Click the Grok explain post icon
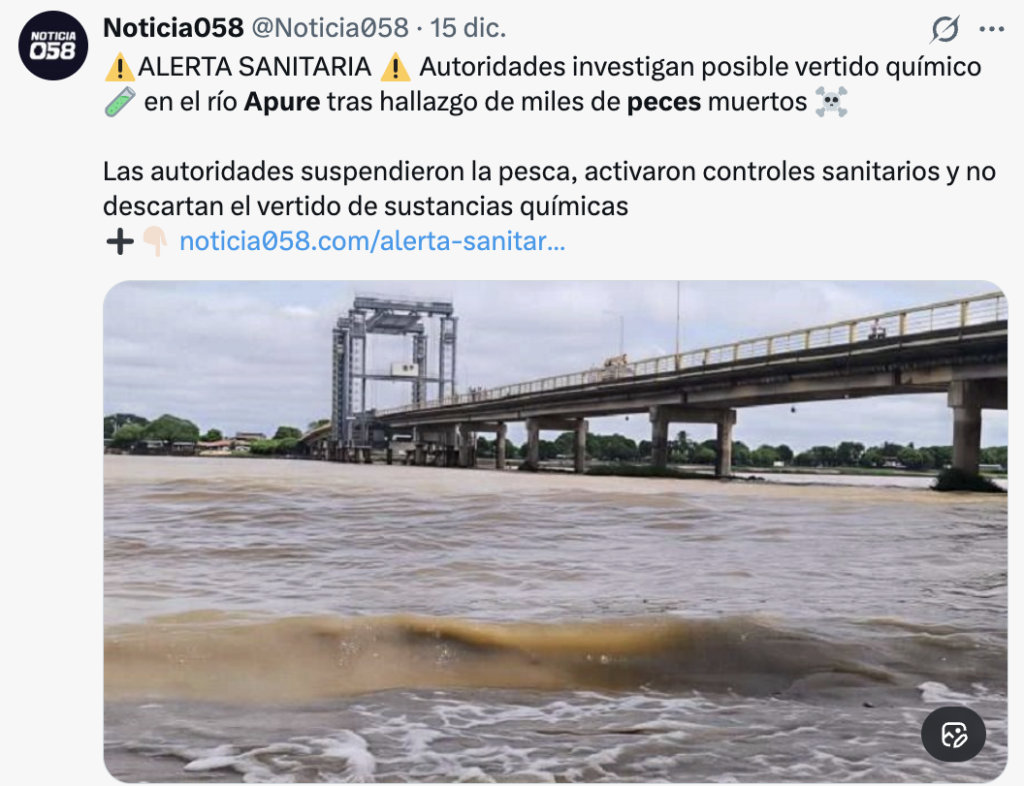The width and height of the screenshot is (1024, 786). (x=945, y=29)
